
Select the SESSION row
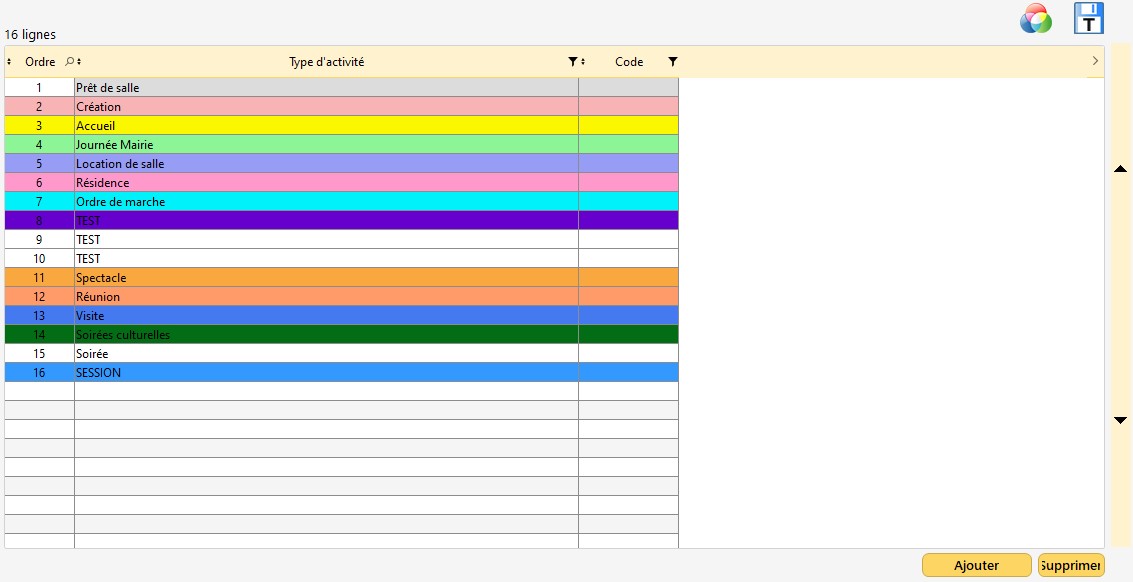[x=326, y=373]
